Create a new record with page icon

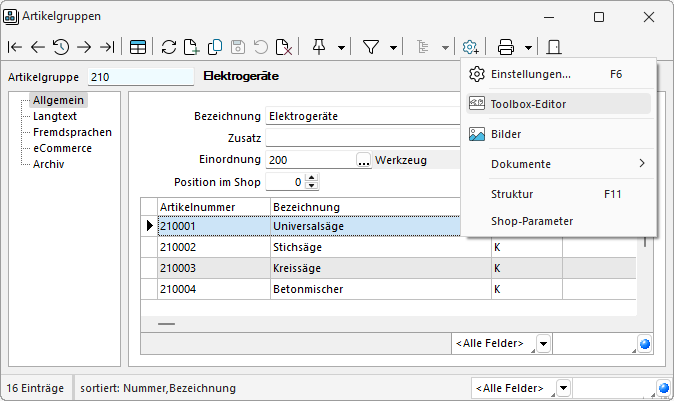tap(192, 47)
